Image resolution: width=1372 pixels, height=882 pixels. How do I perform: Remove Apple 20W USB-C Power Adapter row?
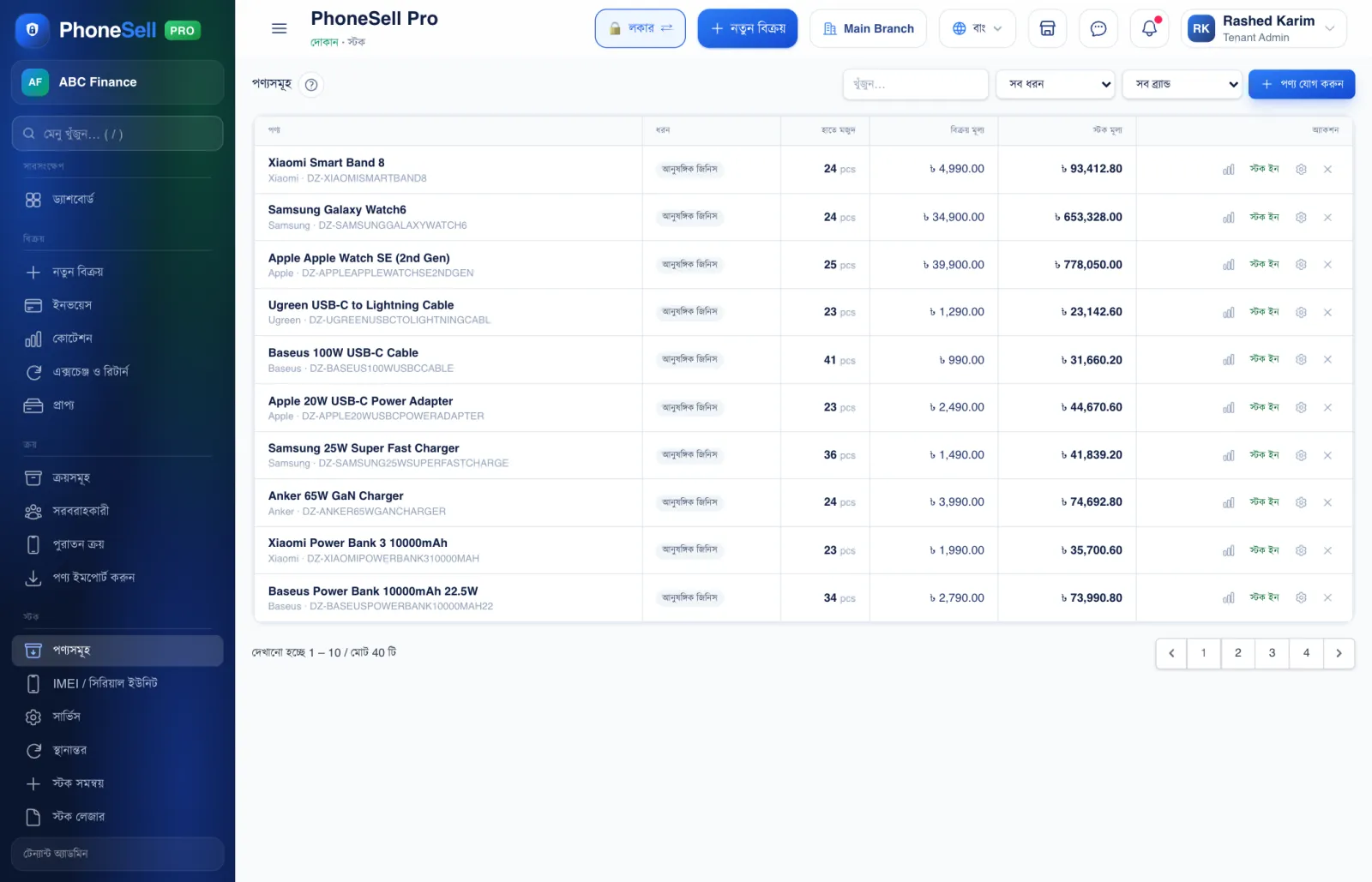(x=1327, y=408)
